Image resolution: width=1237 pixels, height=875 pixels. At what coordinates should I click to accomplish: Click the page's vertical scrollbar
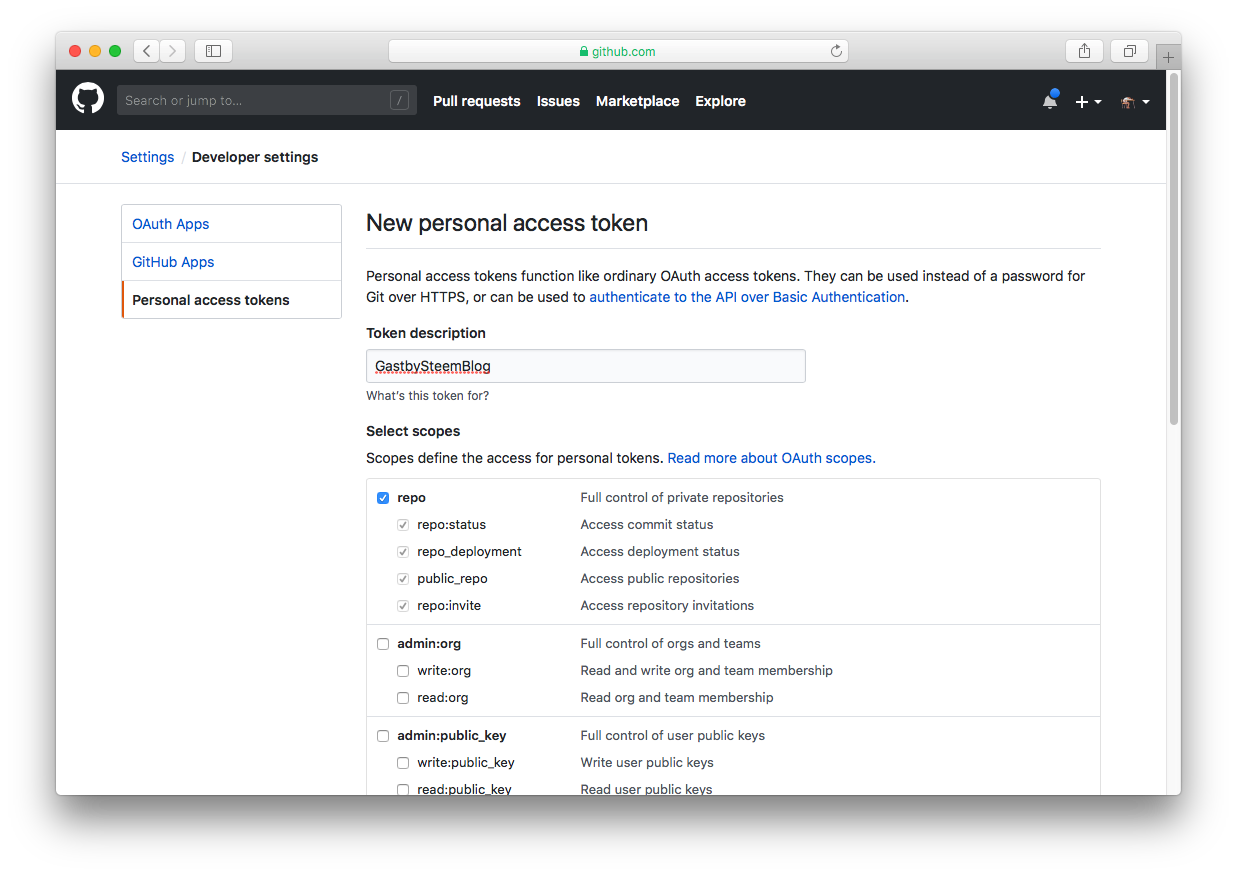[x=1173, y=250]
